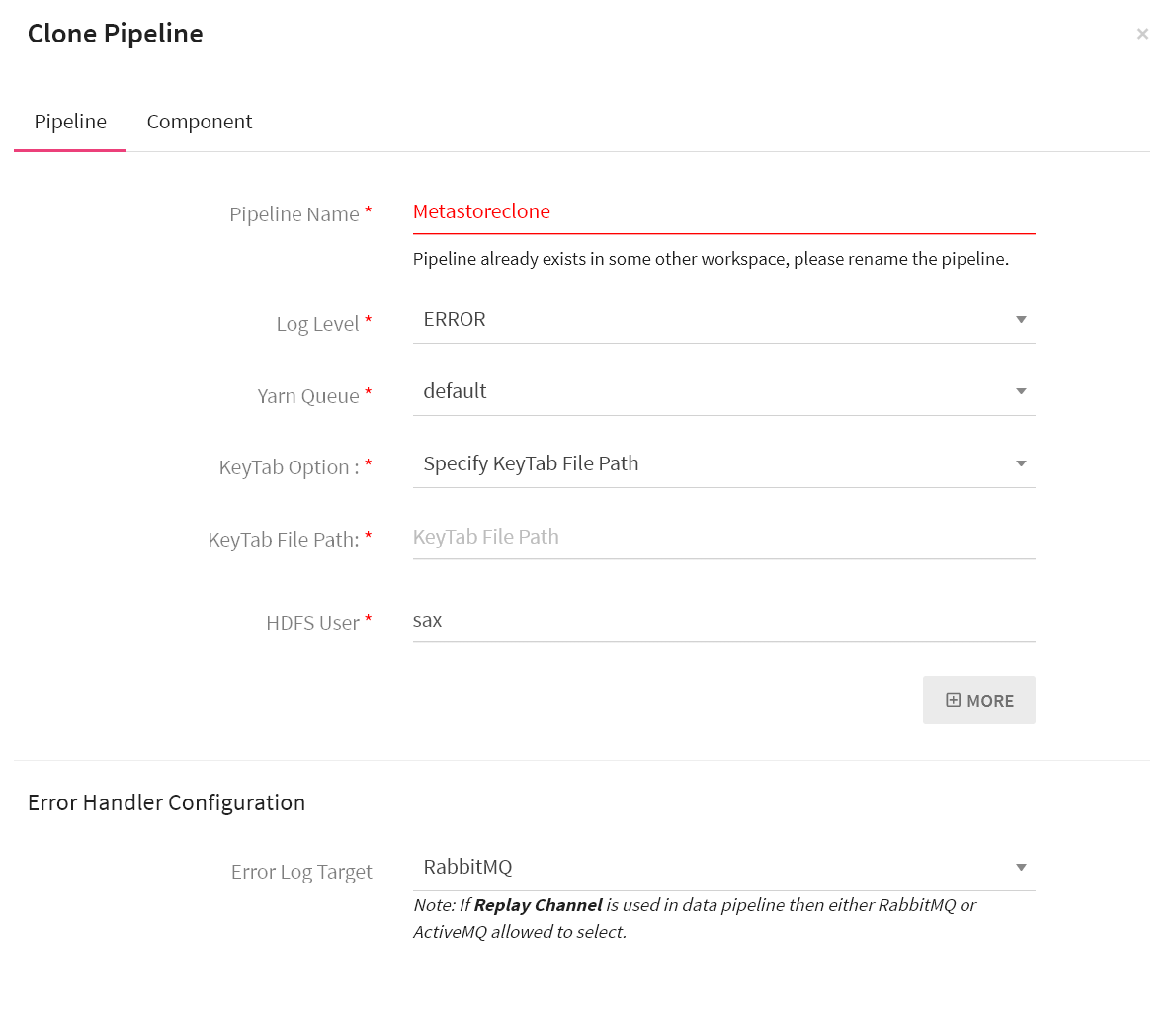Click the plus icon in MORE button
This screenshot has width=1176, height=1009.
pos(953,700)
